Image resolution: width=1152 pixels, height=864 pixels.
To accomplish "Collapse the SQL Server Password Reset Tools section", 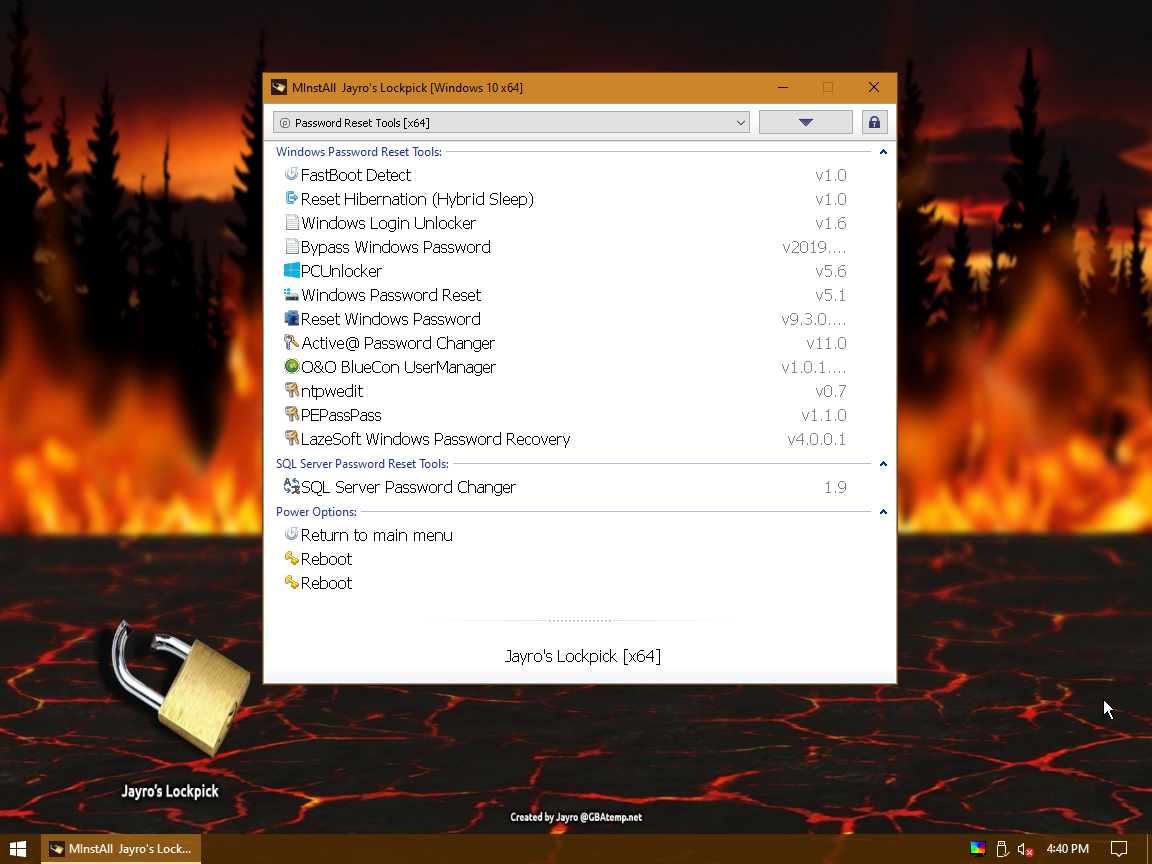I will [x=883, y=464].
